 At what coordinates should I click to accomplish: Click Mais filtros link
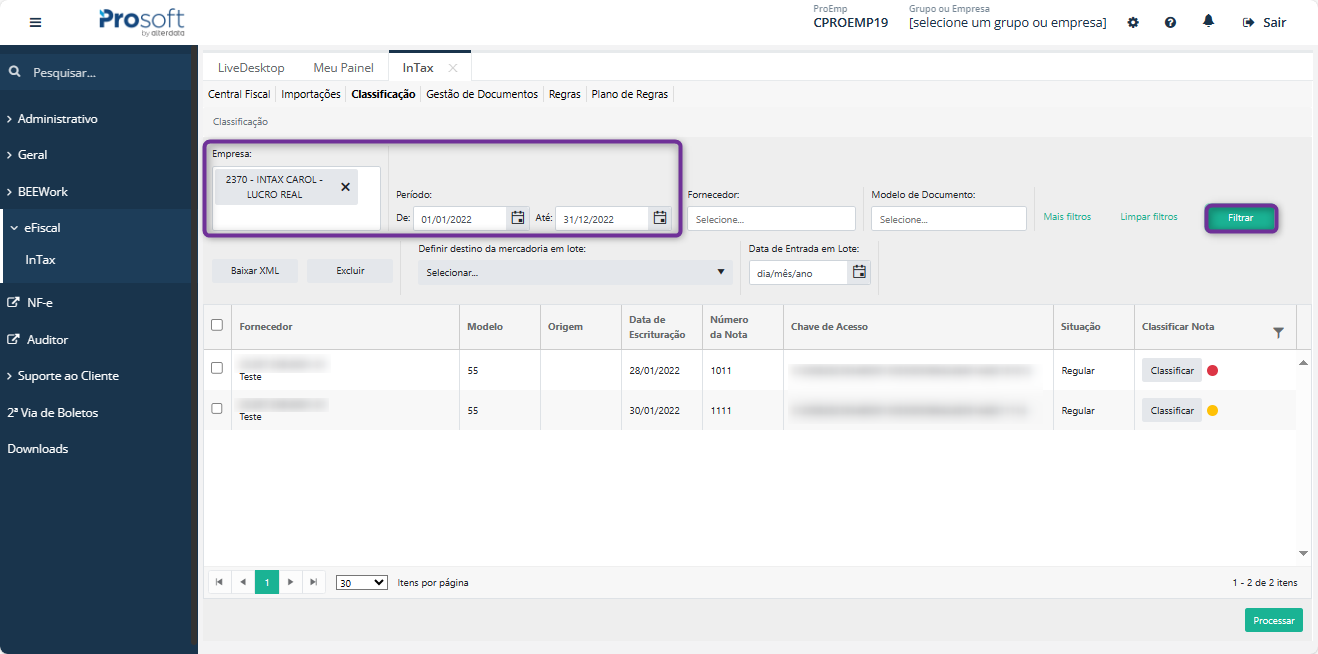point(1067,217)
